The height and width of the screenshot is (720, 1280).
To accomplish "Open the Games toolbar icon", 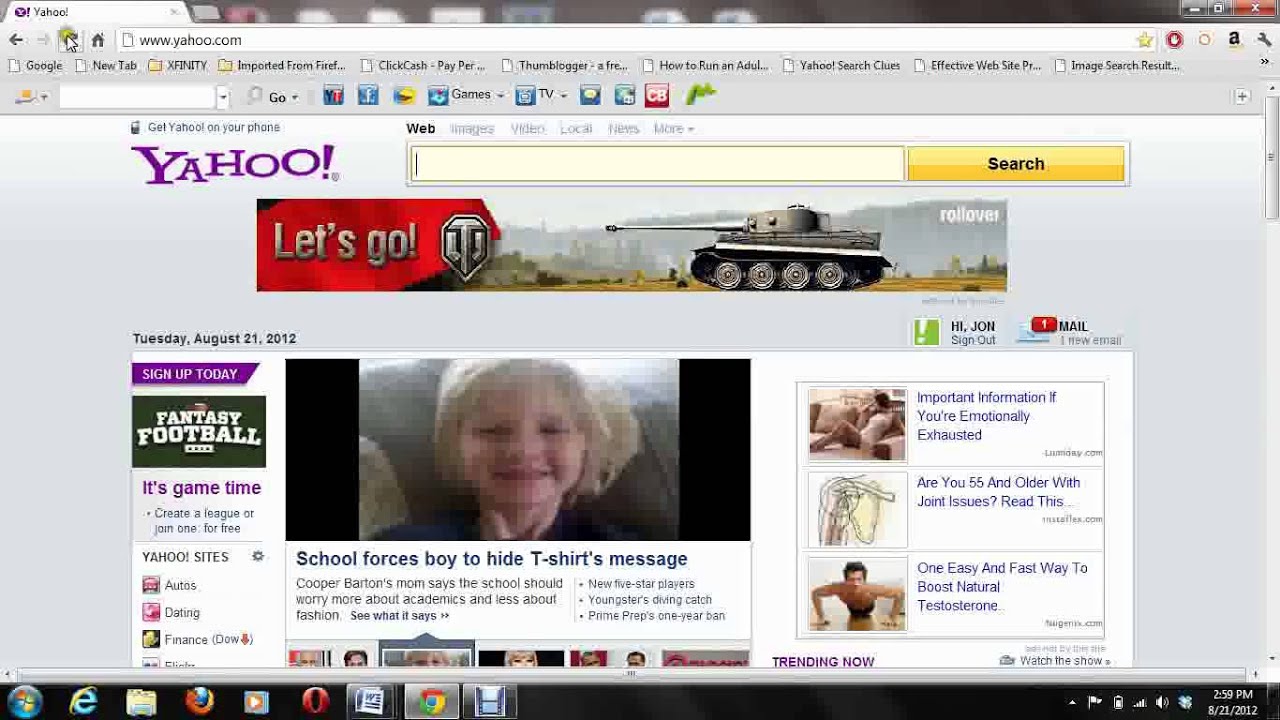I will [x=437, y=96].
